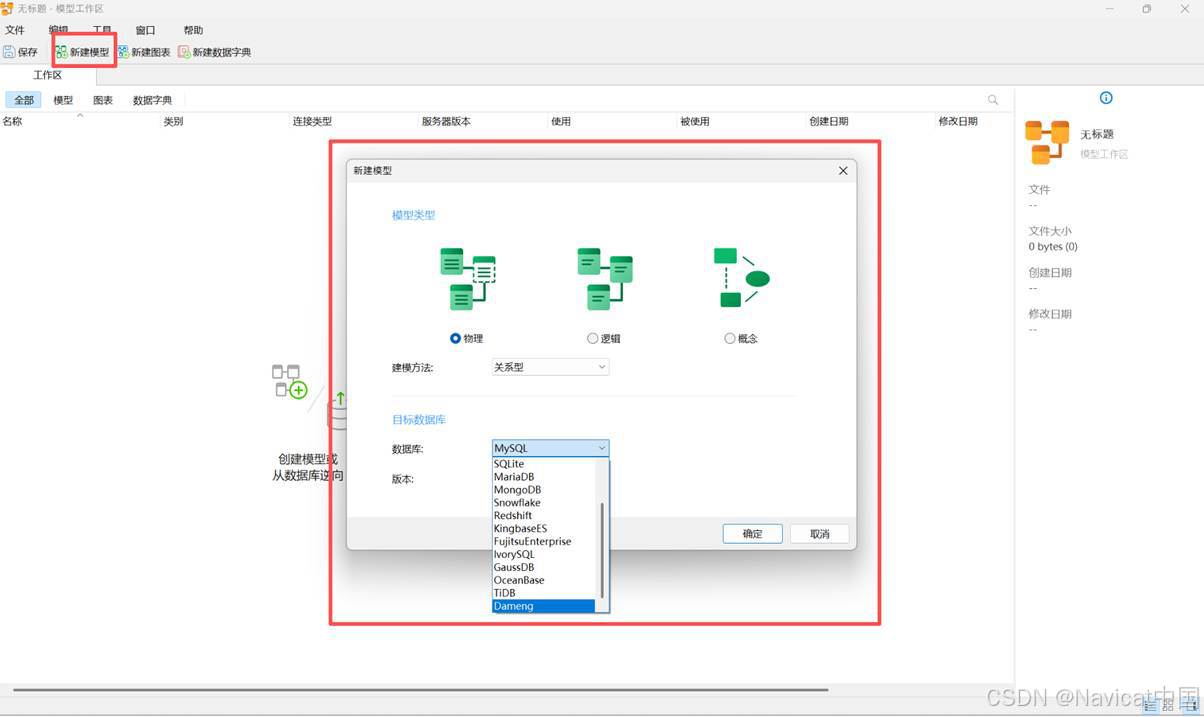Image resolution: width=1204 pixels, height=717 pixels.
Task: Click the 新建模型 toolbar button
Action: 82,52
